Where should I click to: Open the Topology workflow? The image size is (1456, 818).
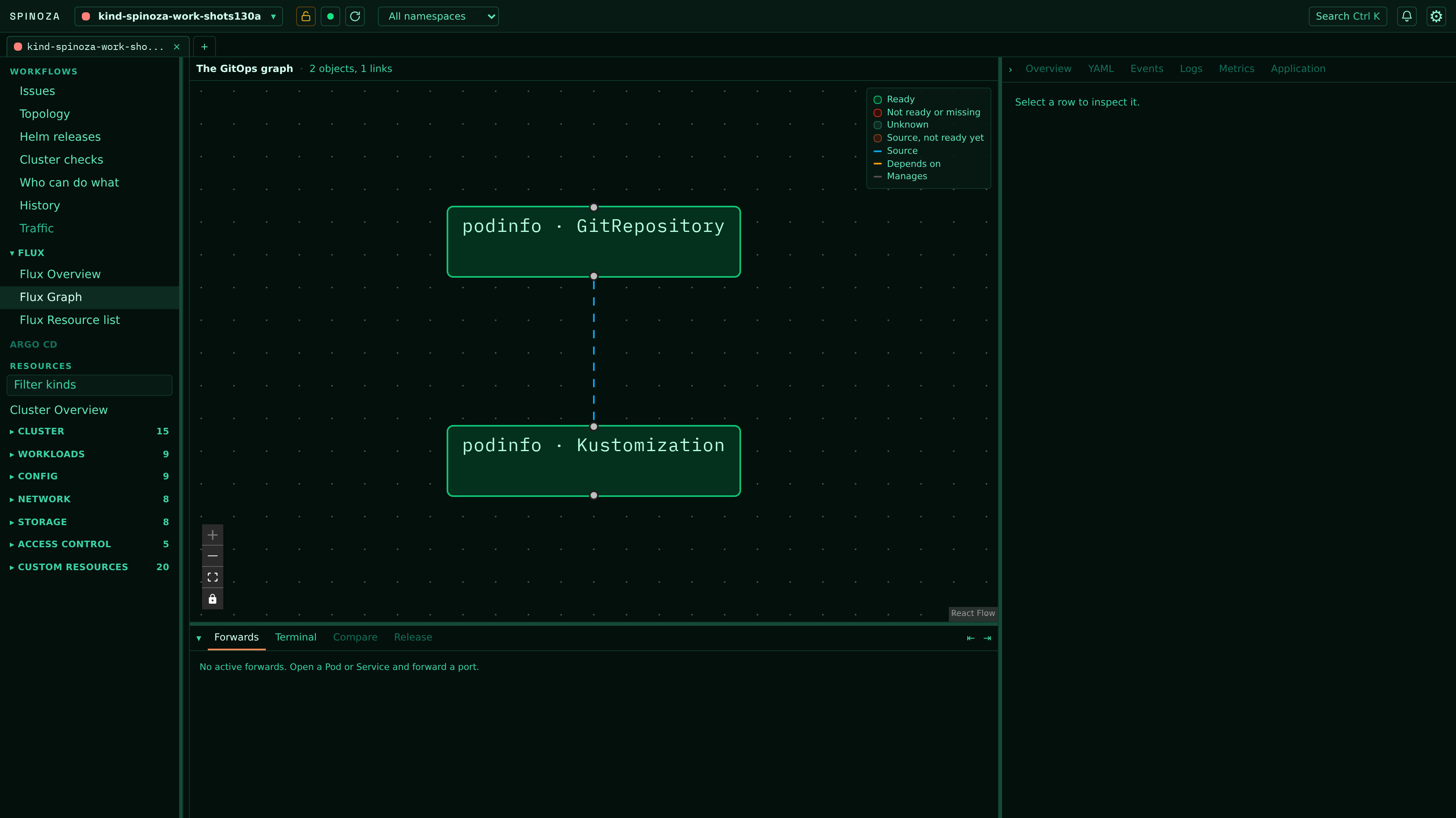[89, 114]
